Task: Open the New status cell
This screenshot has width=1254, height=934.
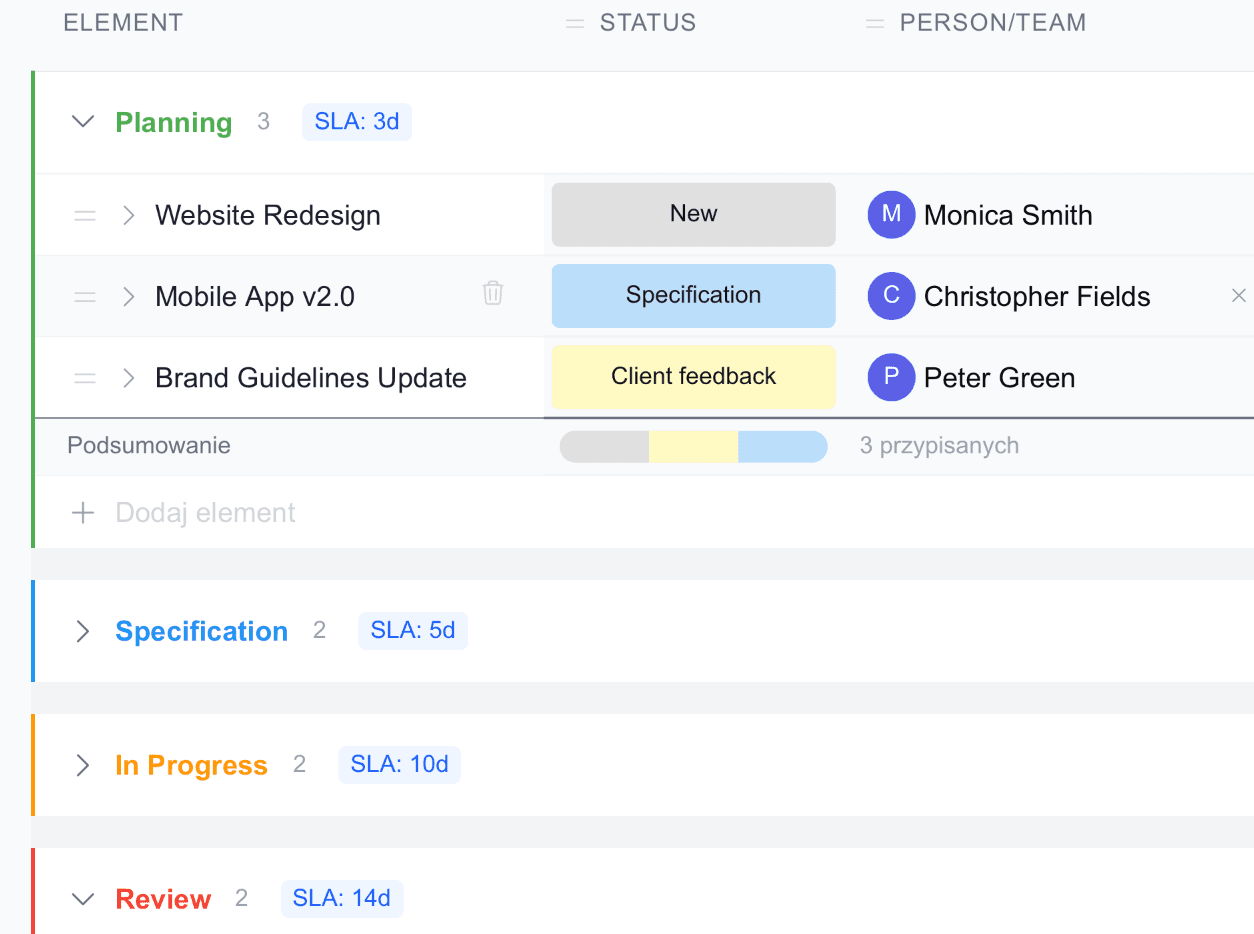Action: (693, 214)
